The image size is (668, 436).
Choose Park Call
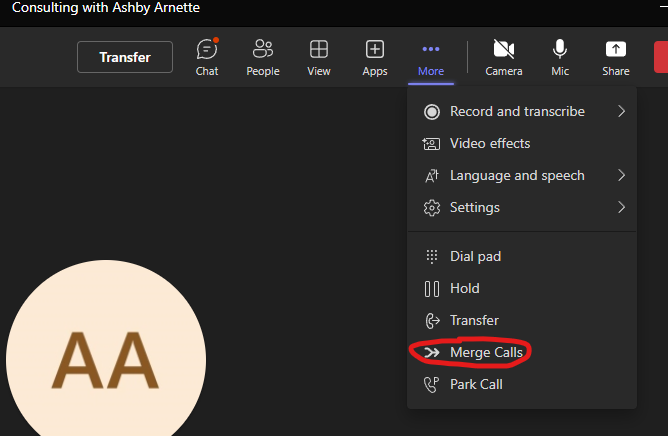(x=522, y=384)
